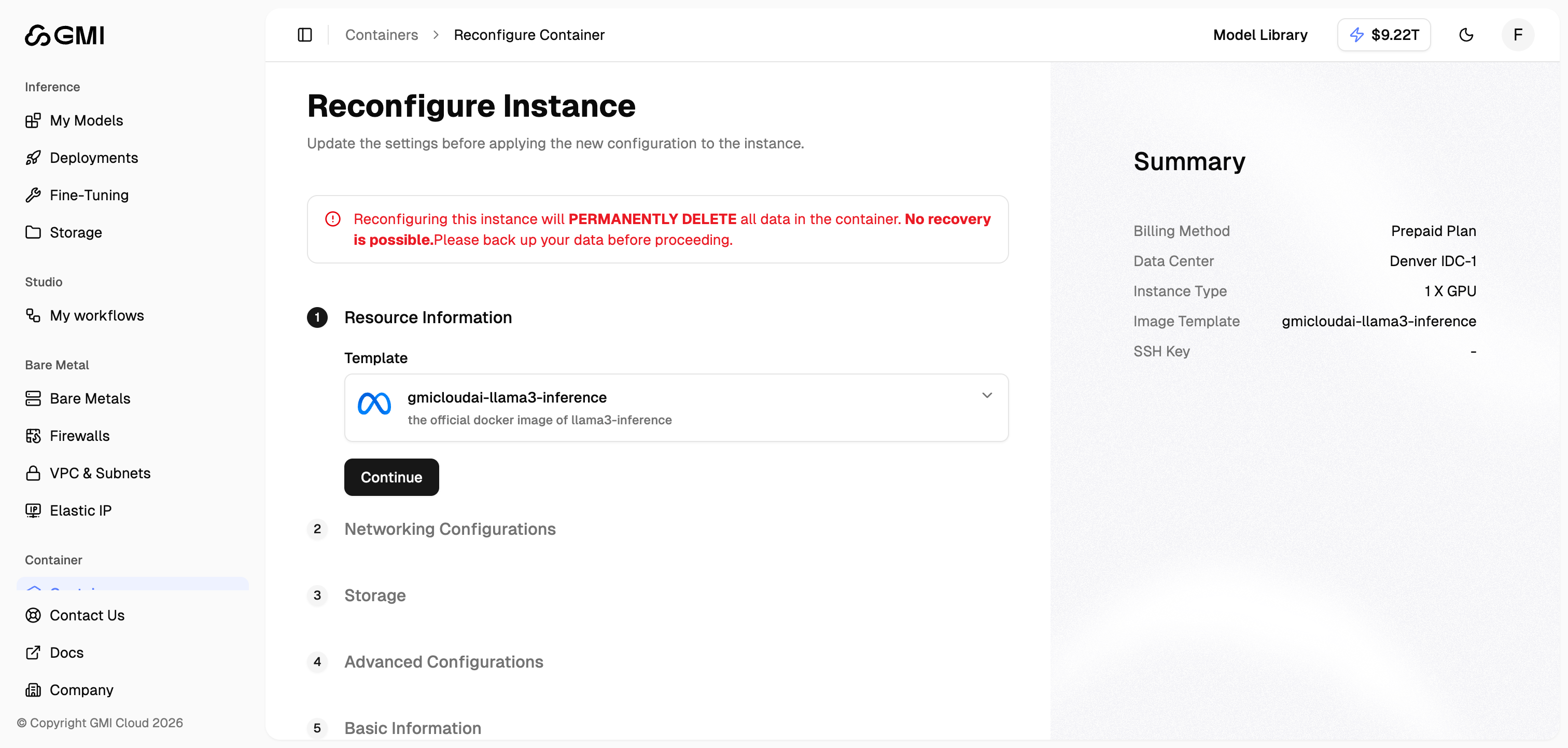Viewport: 1568px width, 748px height.
Task: Click the GMI logo
Action: (64, 35)
